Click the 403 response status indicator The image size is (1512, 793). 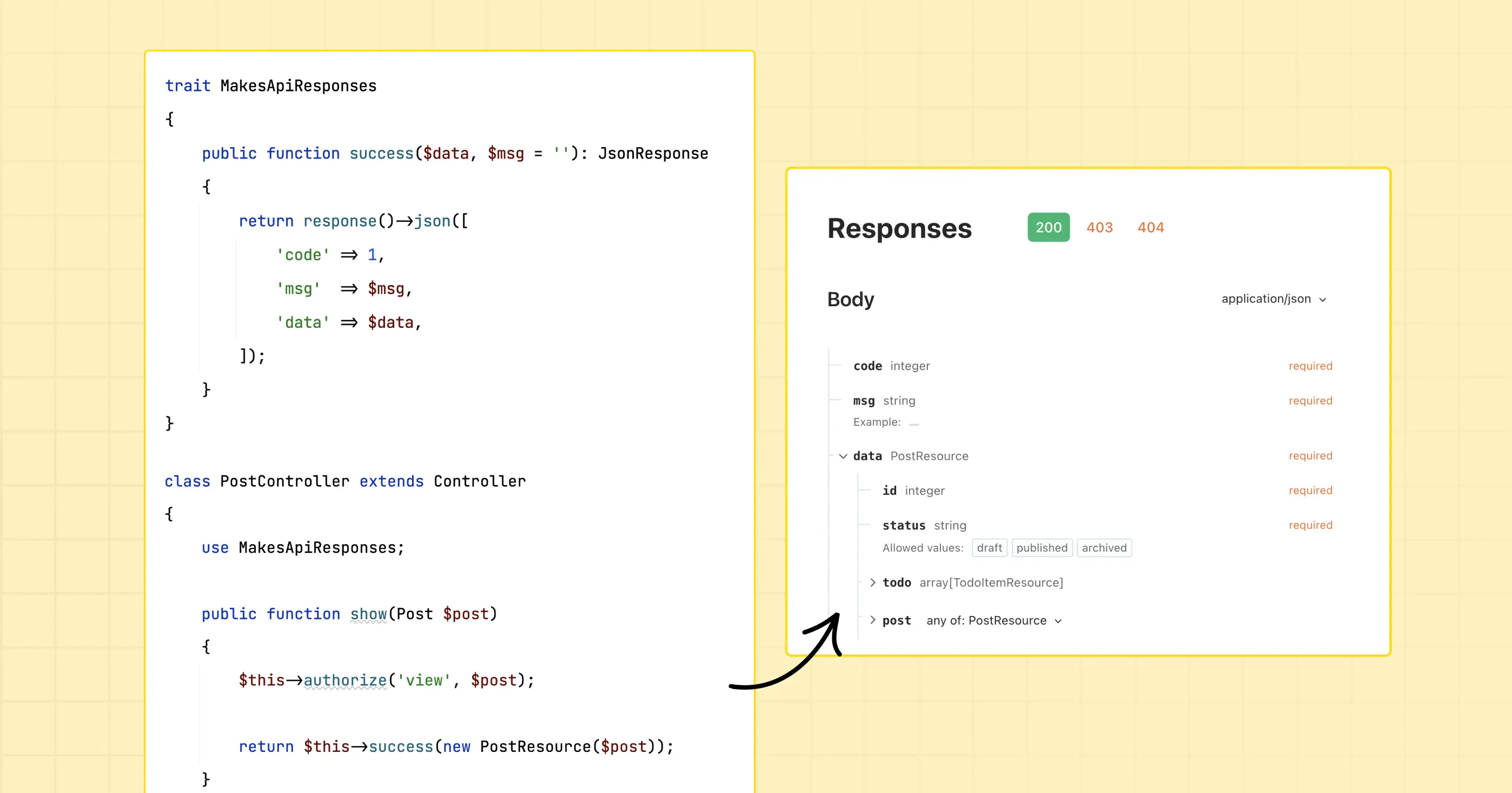(x=1099, y=228)
